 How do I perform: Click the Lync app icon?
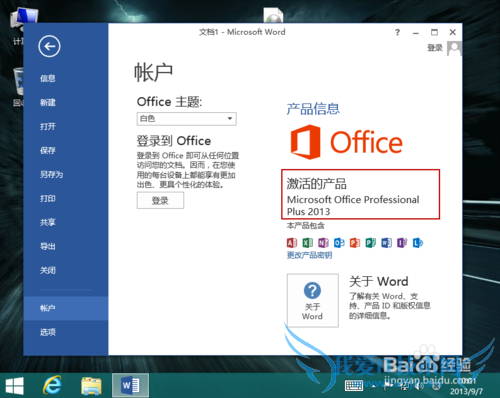click(418, 243)
